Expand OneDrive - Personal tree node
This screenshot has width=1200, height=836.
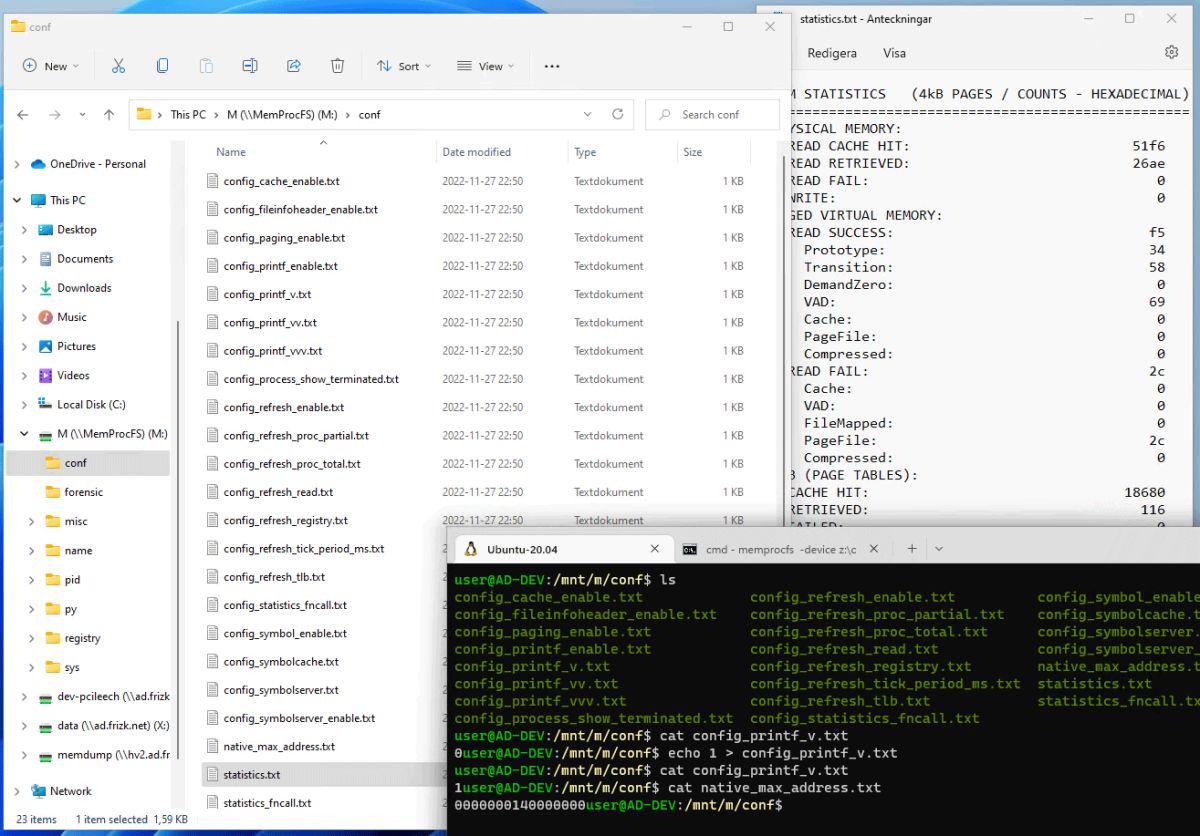coord(17,164)
